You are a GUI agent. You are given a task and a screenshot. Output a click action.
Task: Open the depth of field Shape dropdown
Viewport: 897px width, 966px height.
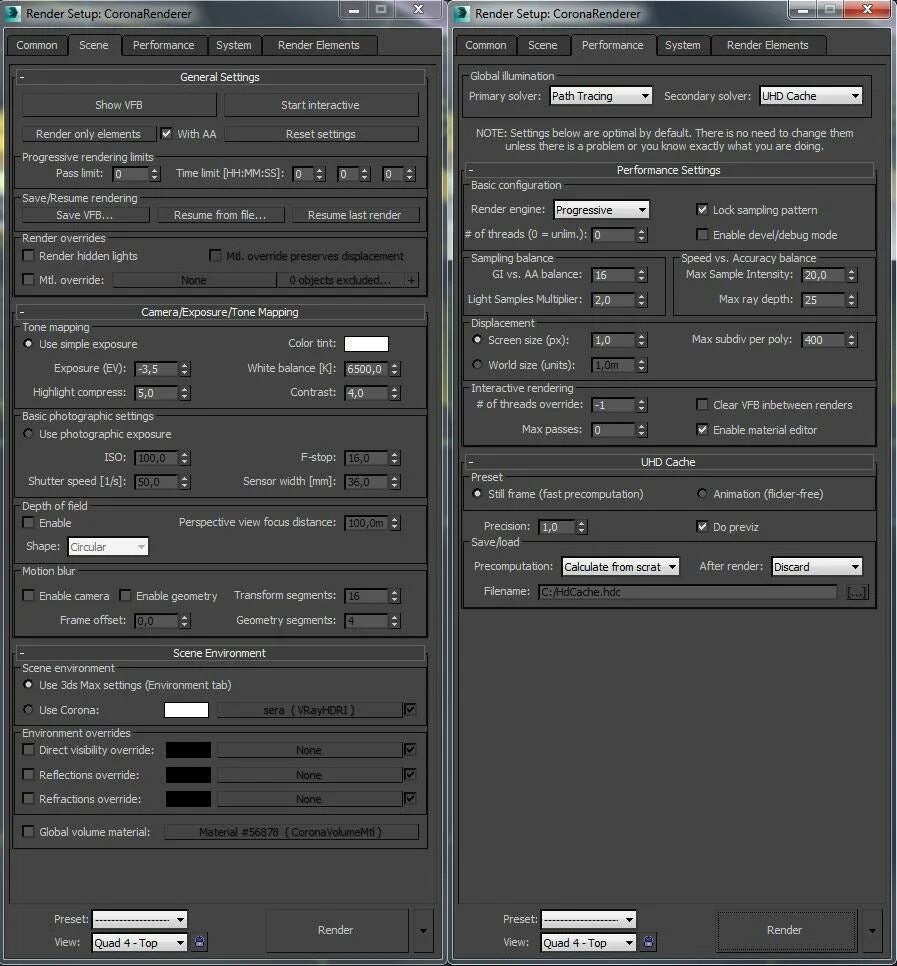pyautogui.click(x=108, y=547)
